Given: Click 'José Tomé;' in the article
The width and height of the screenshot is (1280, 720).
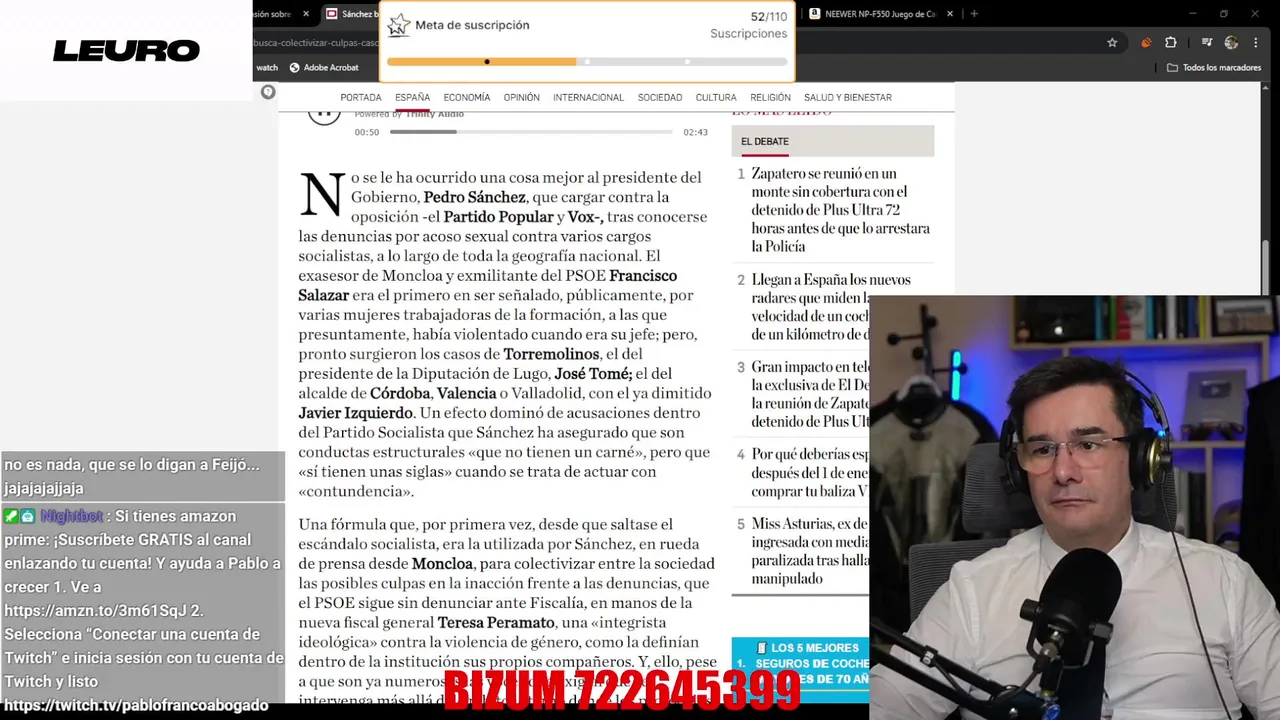Looking at the screenshot, I should pos(593,374).
